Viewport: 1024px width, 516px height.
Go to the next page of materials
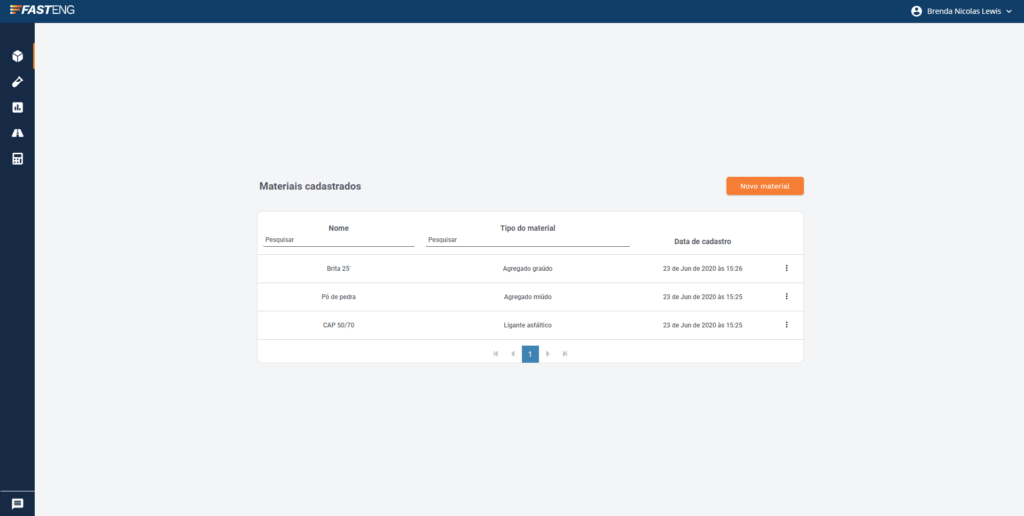(x=548, y=353)
